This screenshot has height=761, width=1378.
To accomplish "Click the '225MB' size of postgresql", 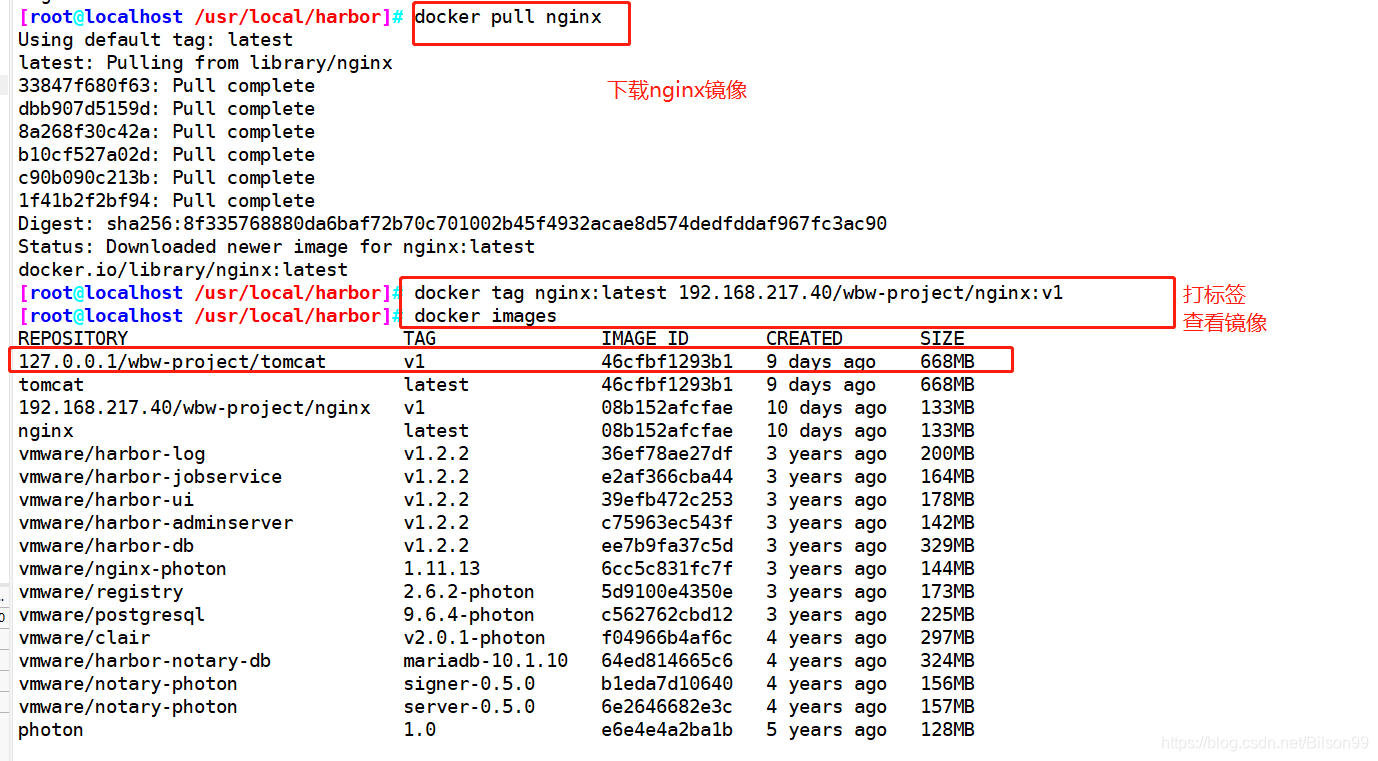I will tap(947, 615).
